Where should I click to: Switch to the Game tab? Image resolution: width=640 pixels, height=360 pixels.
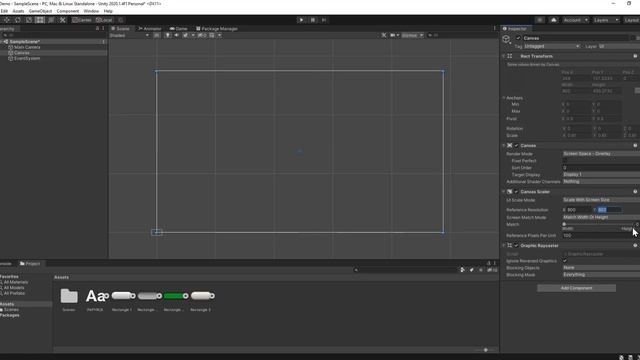pos(178,29)
